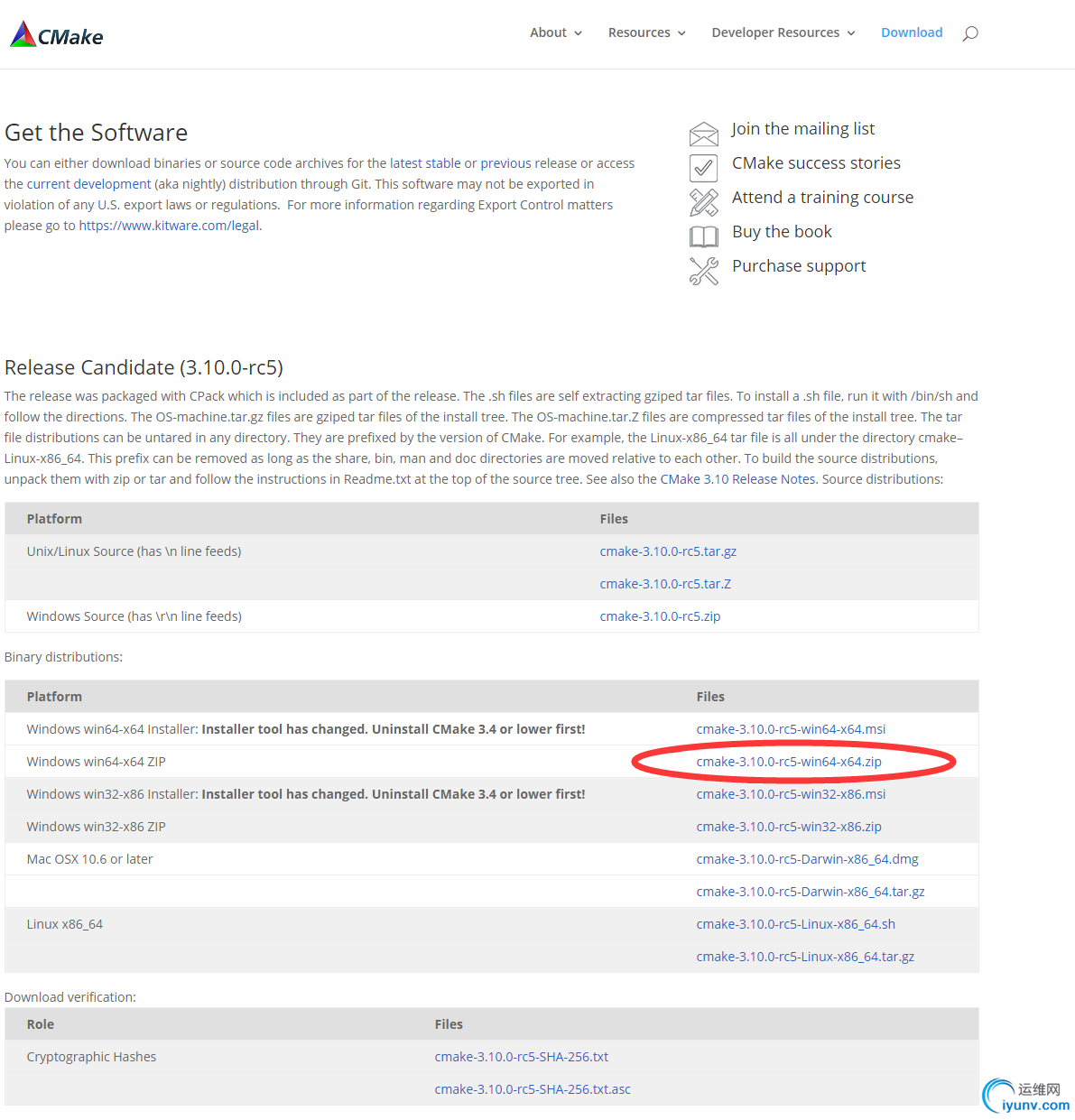This screenshot has height=1120, width=1075.
Task: Download cmake-3.10.0-rc5-win32-x86.msi installer
Action: tap(791, 794)
